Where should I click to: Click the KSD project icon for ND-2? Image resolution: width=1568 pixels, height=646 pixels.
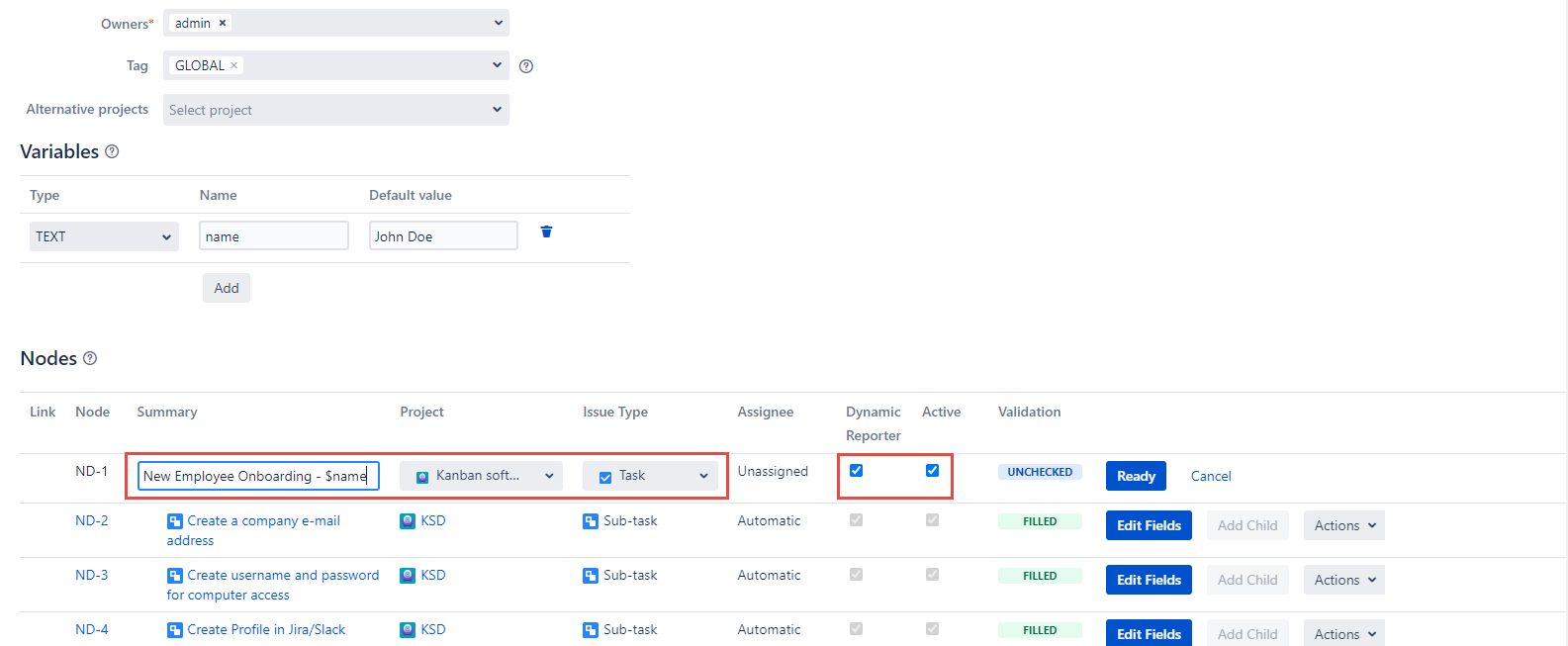coord(408,521)
